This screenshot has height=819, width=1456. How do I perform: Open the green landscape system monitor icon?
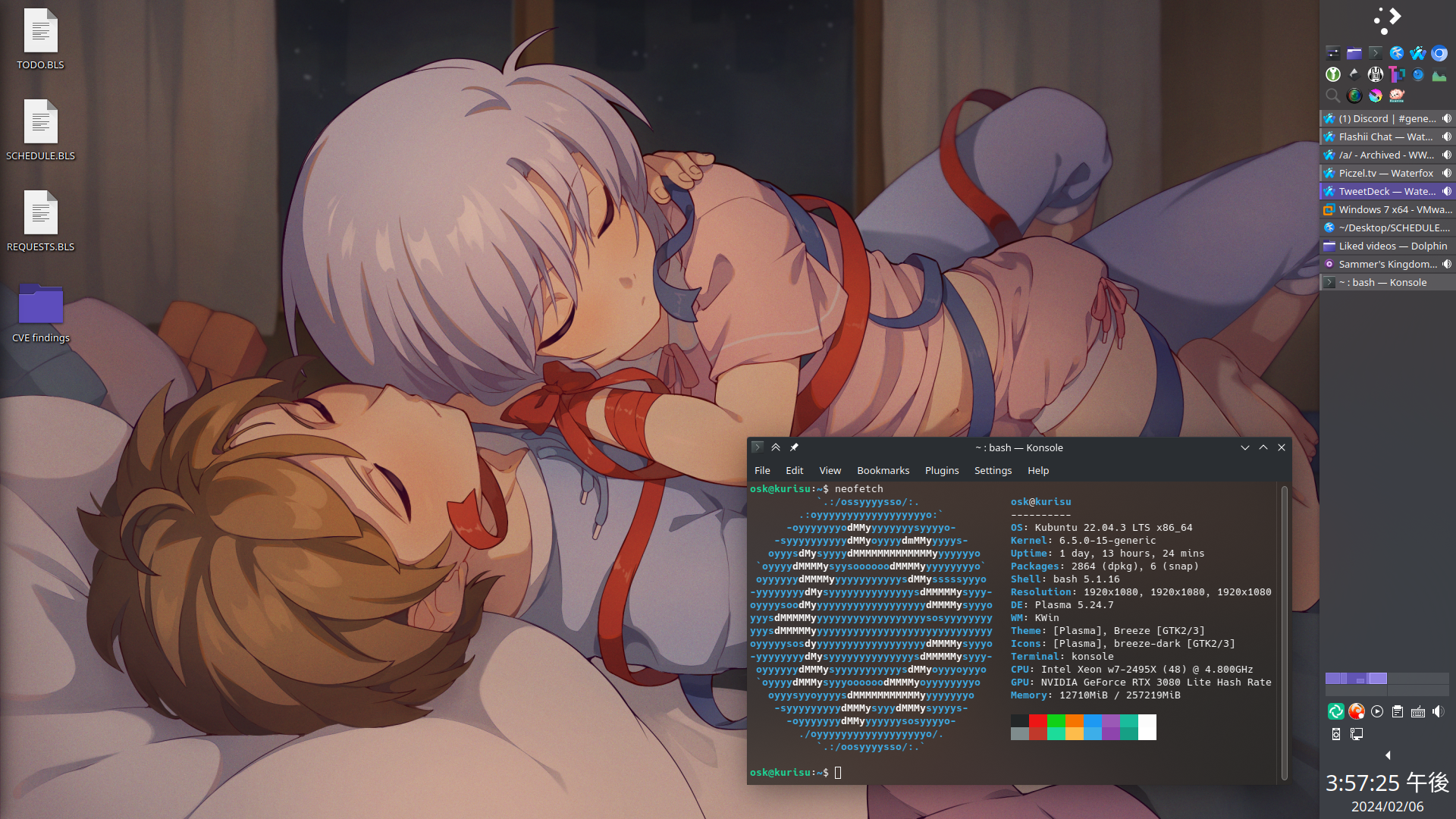(x=1439, y=74)
